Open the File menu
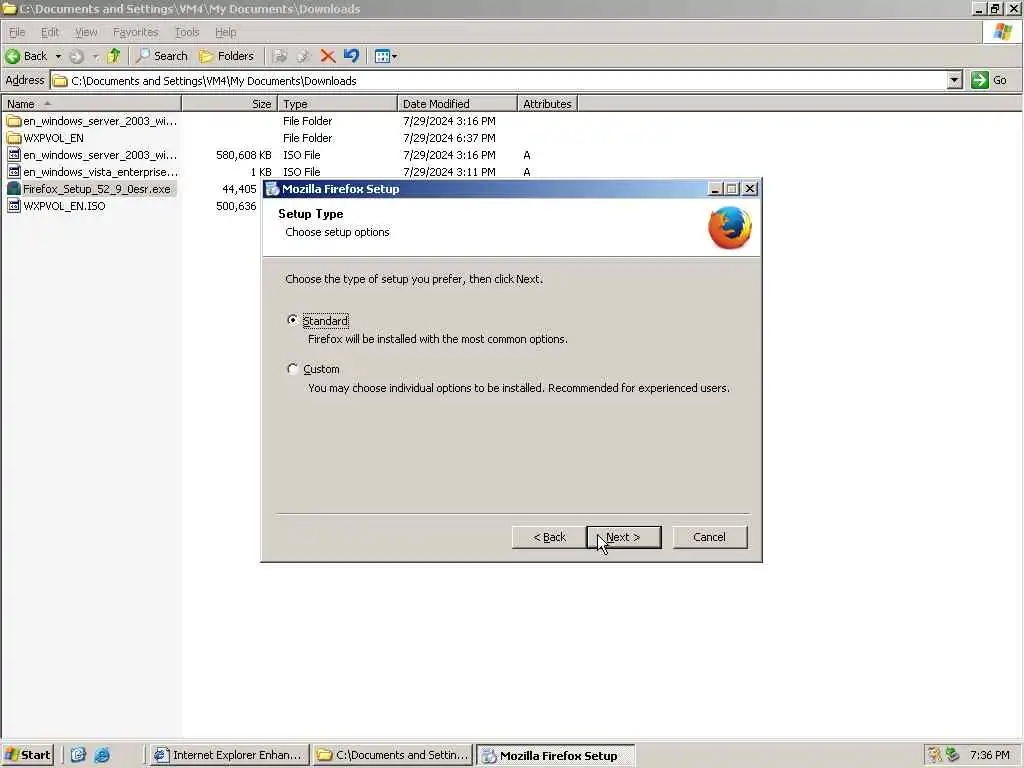 point(16,32)
